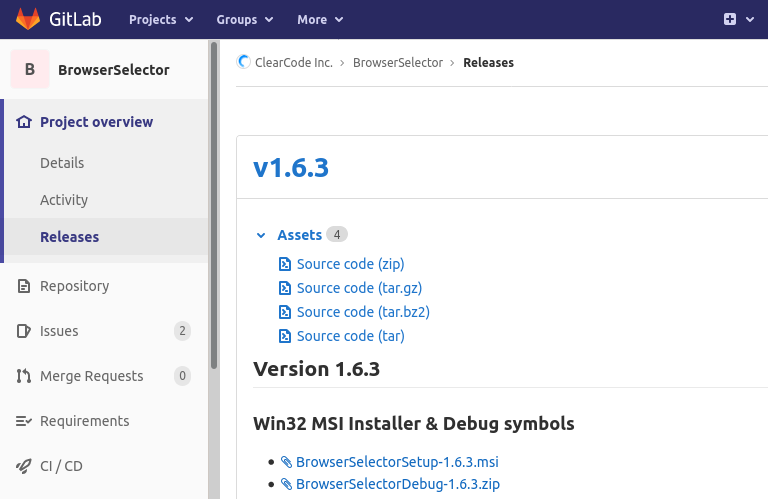768x499 pixels.
Task: Open the Projects dropdown menu
Action: (161, 20)
